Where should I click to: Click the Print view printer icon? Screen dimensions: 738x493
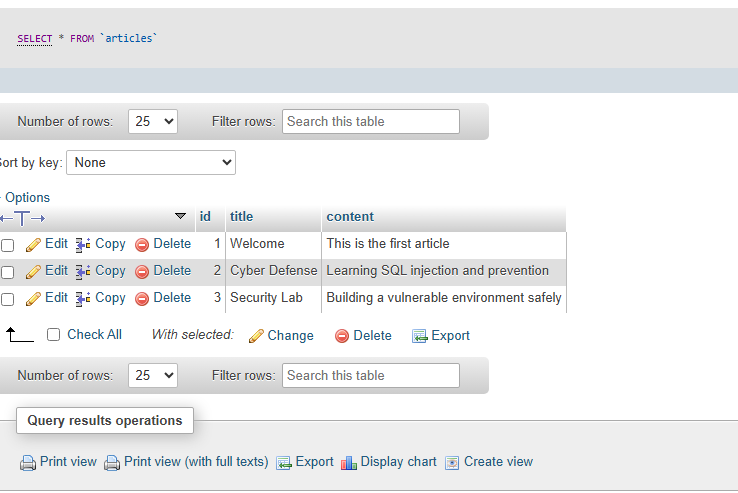pos(28,462)
